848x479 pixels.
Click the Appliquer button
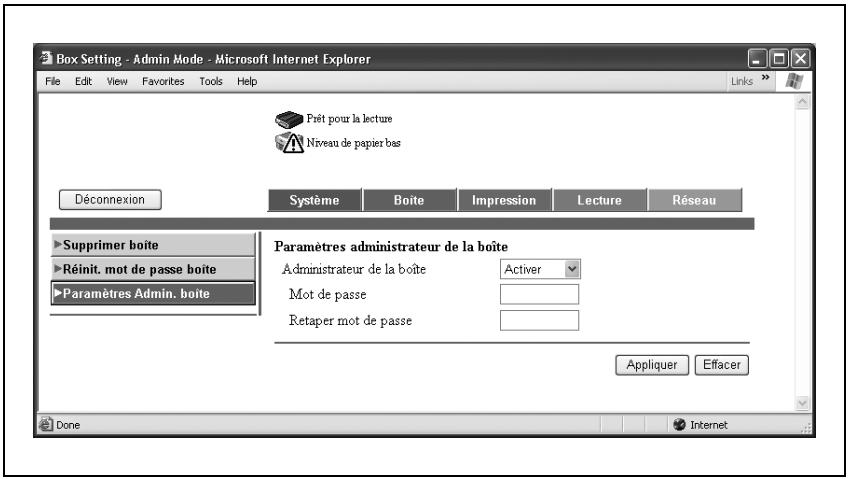652,365
